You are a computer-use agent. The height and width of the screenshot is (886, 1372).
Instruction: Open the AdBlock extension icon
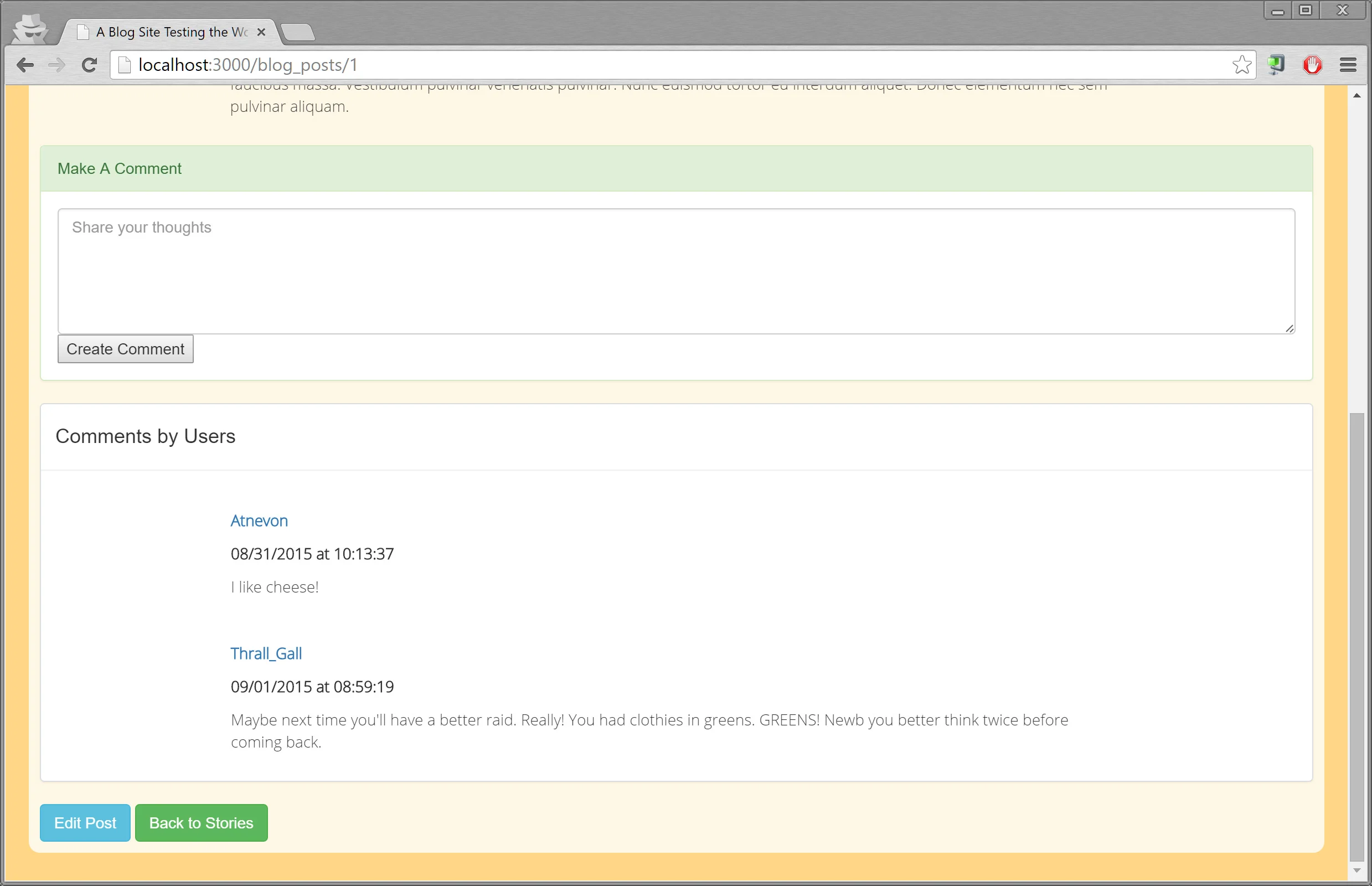tap(1312, 65)
